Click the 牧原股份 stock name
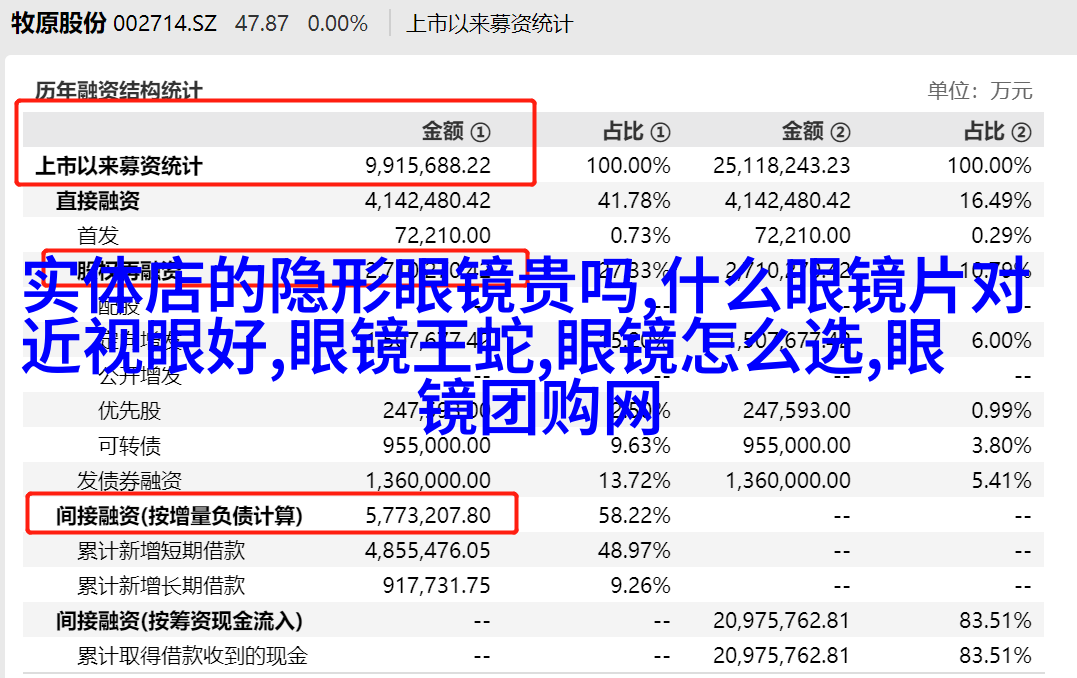This screenshot has height=678, width=1077. tap(58, 23)
